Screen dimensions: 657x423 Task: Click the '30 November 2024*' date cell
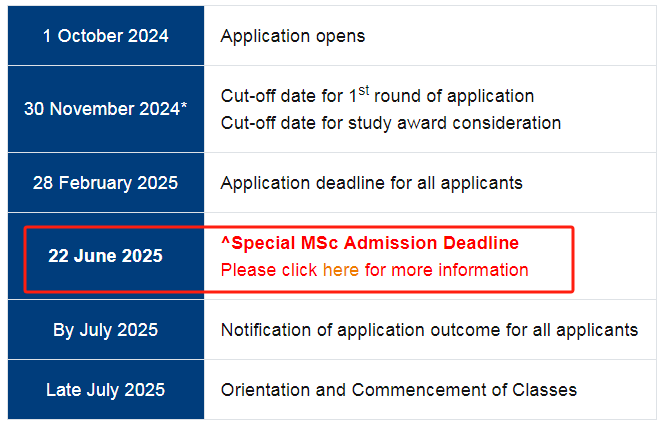(106, 109)
